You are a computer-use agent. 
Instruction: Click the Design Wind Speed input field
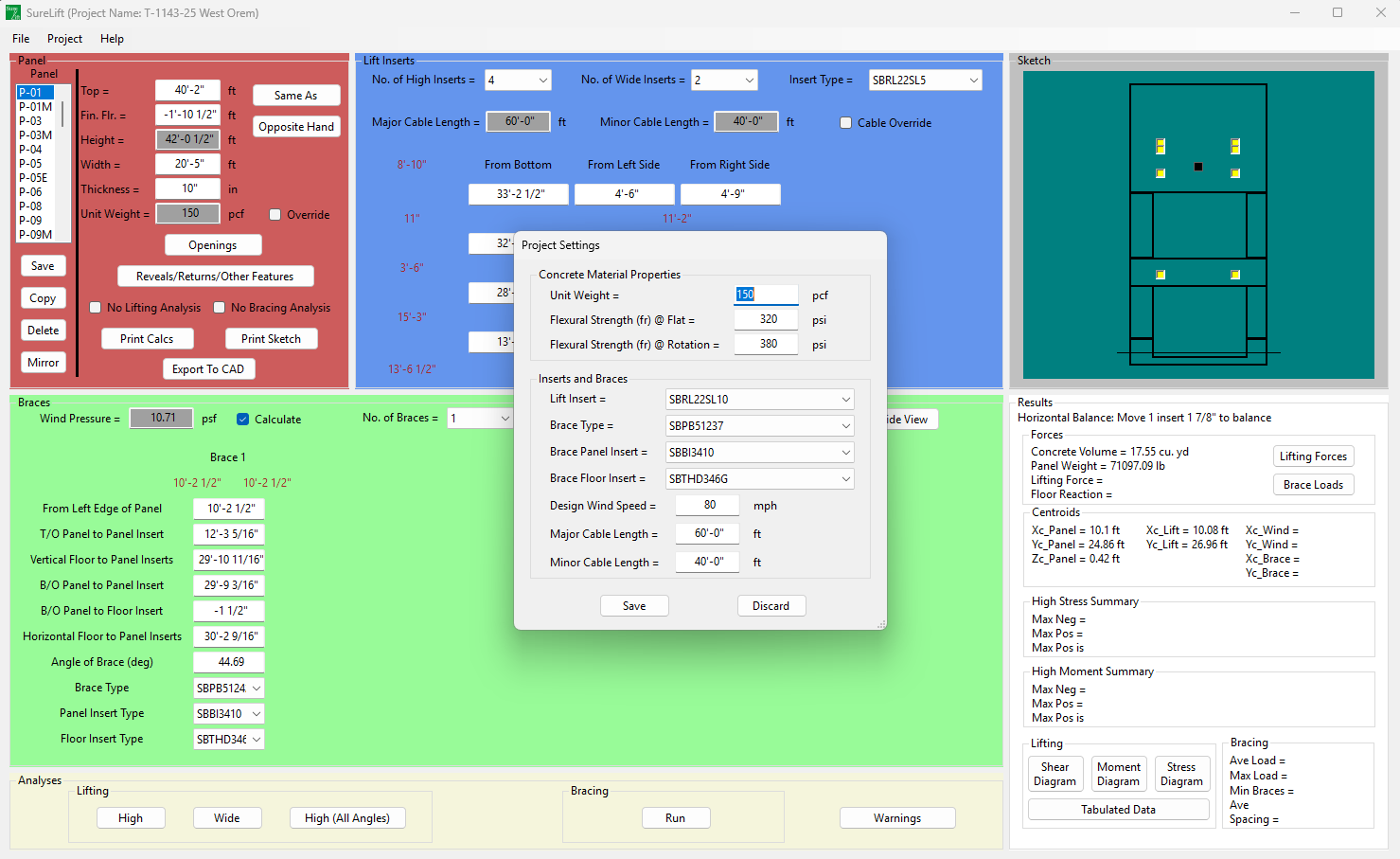[x=709, y=506]
